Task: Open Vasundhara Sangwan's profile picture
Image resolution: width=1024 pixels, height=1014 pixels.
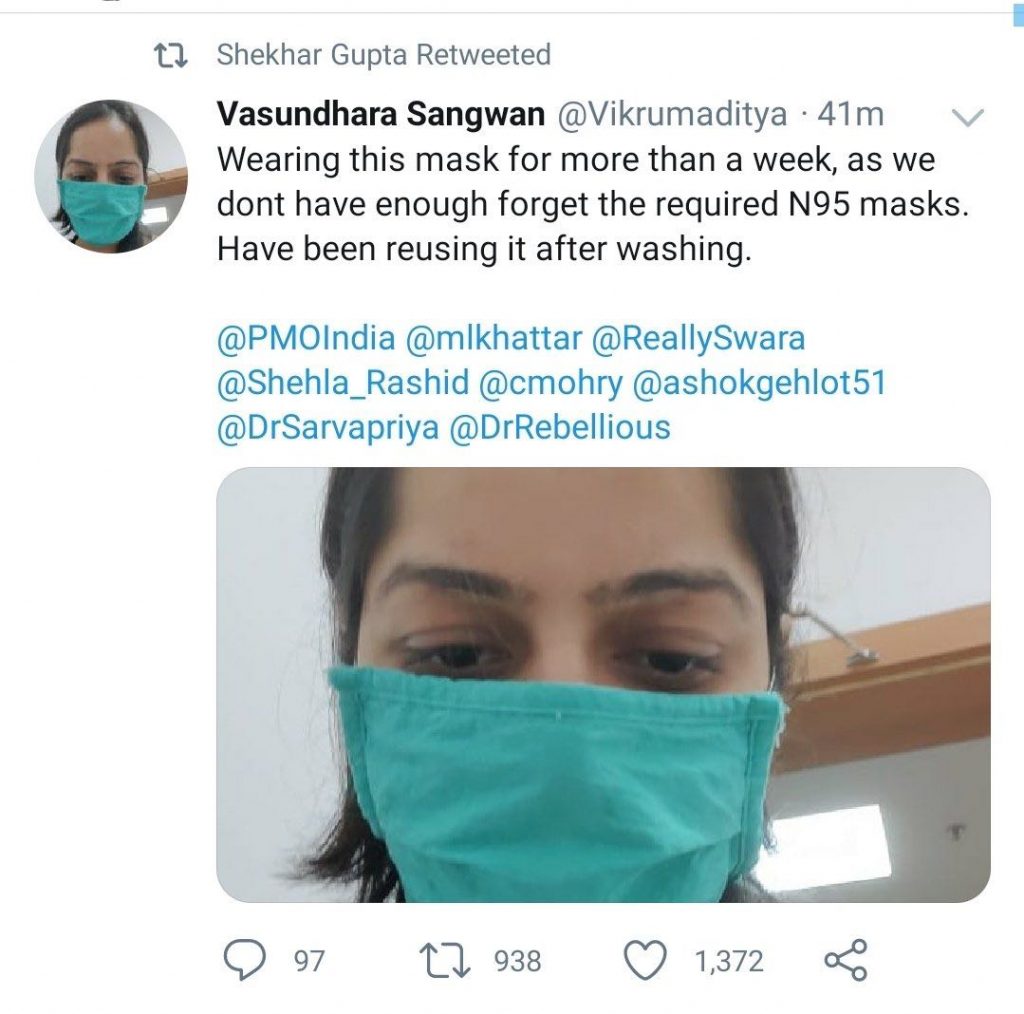Action: [x=110, y=176]
